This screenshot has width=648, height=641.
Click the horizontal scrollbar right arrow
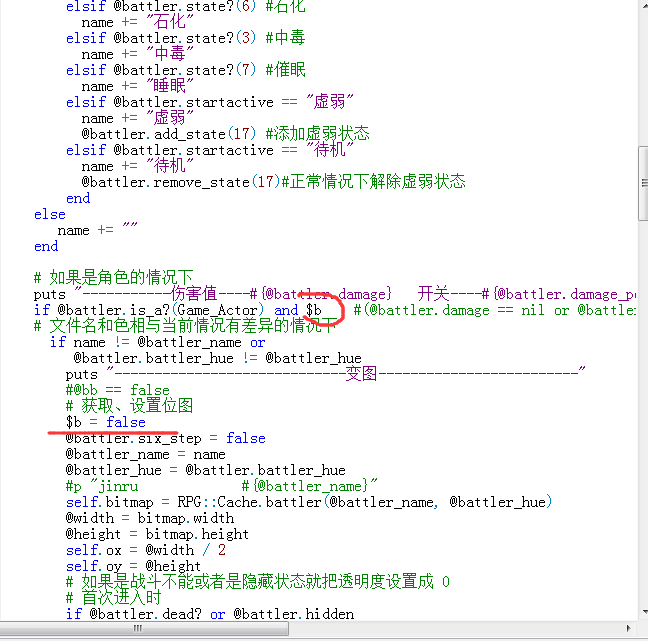click(x=628, y=628)
